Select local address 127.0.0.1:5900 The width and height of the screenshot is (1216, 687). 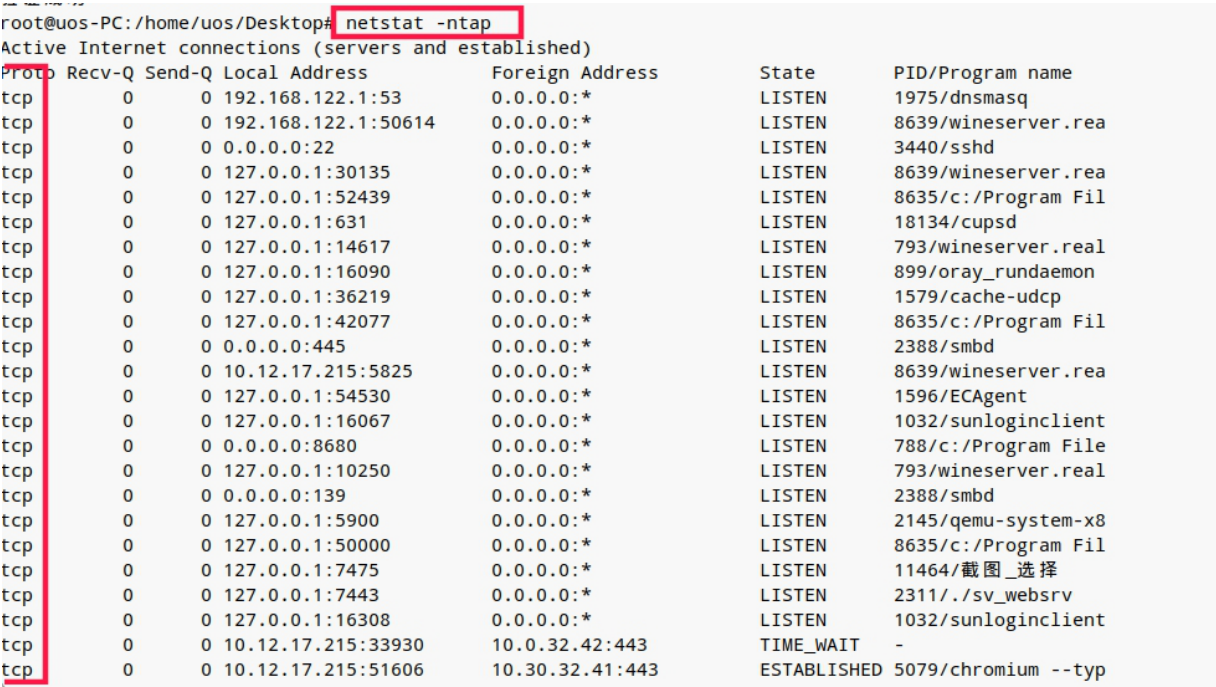pyautogui.click(x=301, y=521)
